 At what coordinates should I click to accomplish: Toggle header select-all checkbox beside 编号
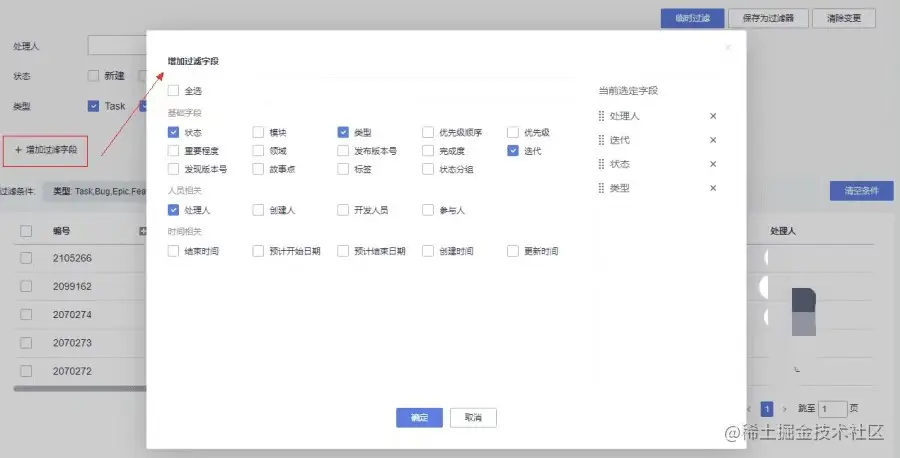point(26,231)
